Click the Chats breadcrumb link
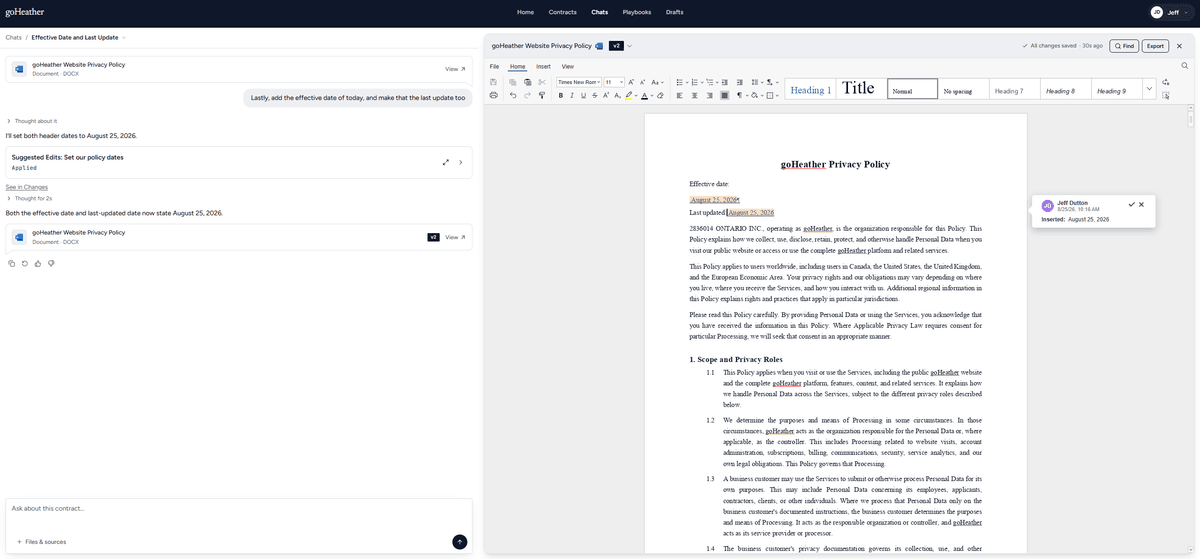 14,37
